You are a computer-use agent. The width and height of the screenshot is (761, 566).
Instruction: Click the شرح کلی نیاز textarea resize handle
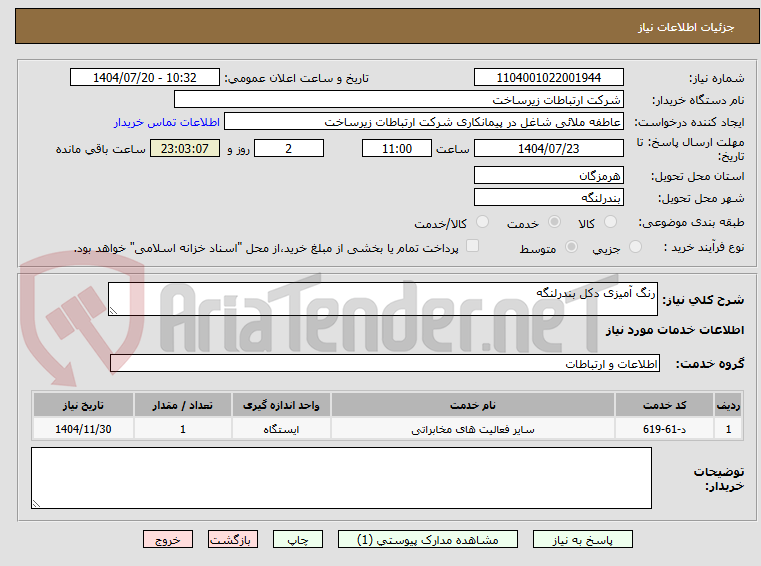[x=113, y=311]
